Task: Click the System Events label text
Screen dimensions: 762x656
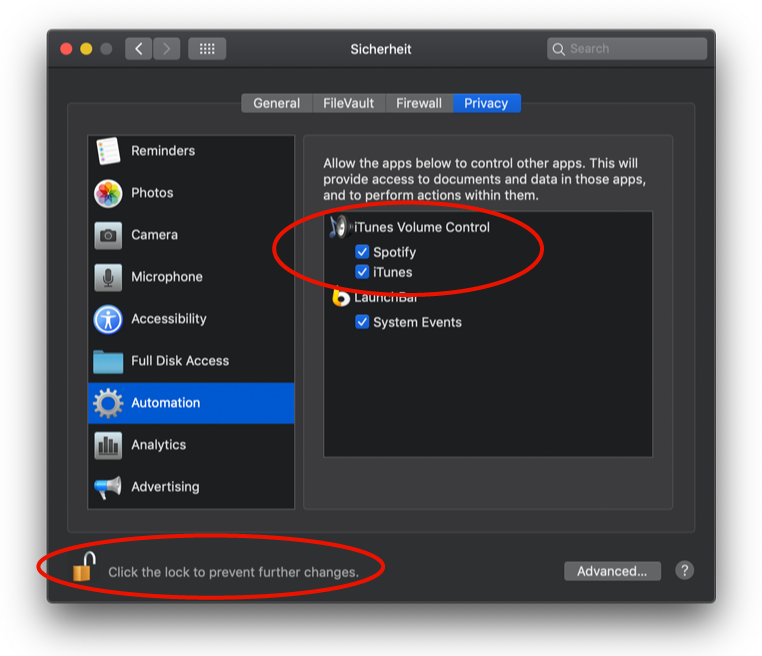Action: (x=417, y=322)
